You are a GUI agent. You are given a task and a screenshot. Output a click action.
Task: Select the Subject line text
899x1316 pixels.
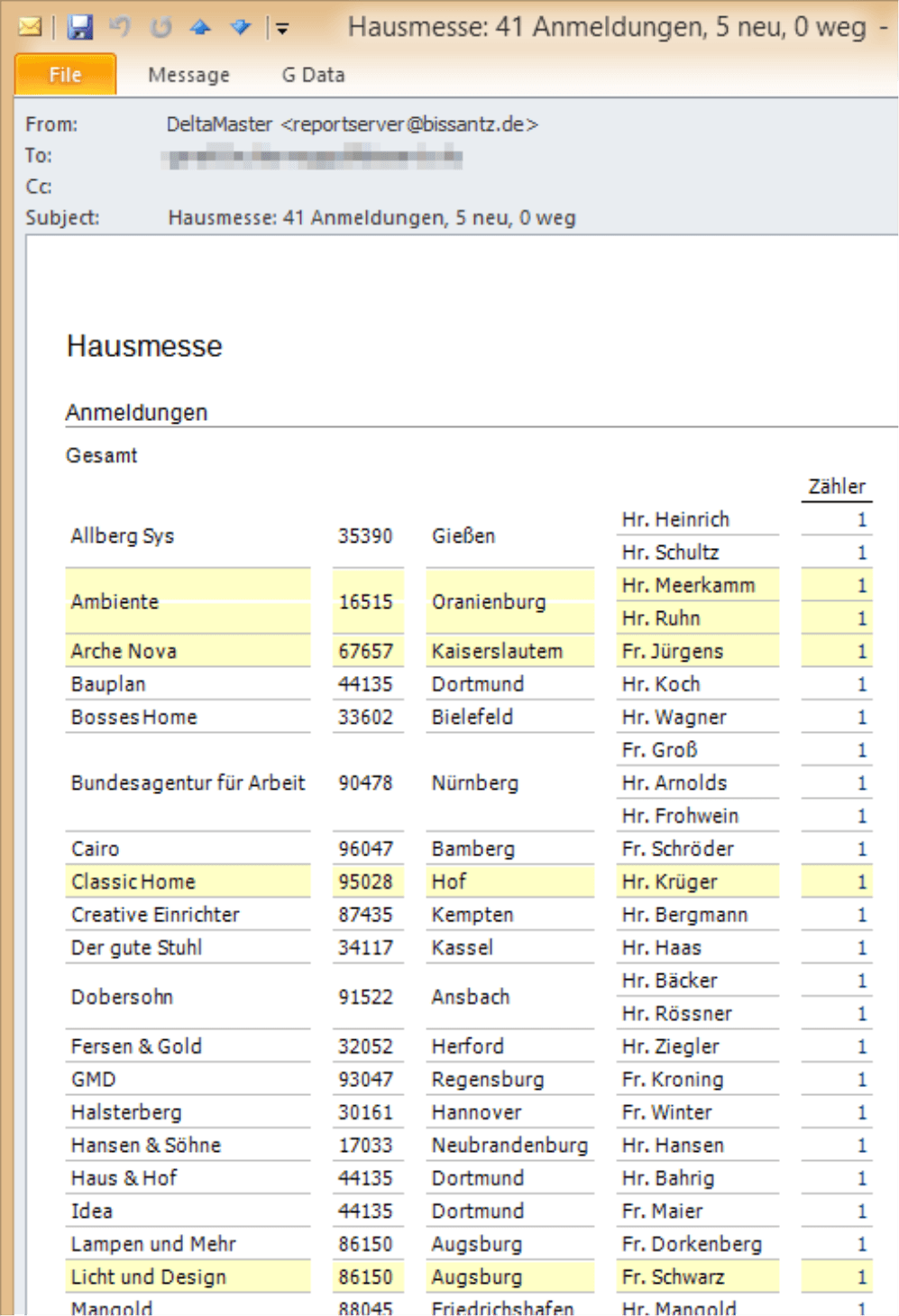[x=372, y=217]
